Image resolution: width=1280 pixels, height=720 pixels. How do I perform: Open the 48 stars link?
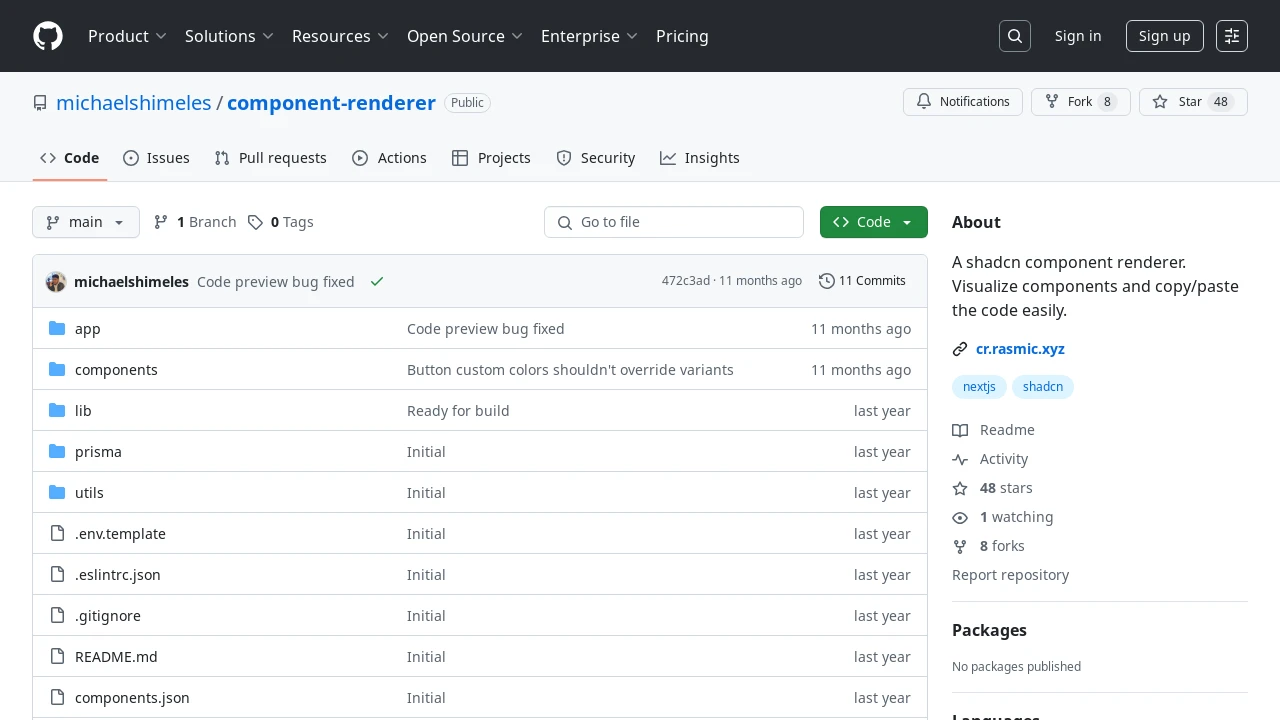pos(992,488)
